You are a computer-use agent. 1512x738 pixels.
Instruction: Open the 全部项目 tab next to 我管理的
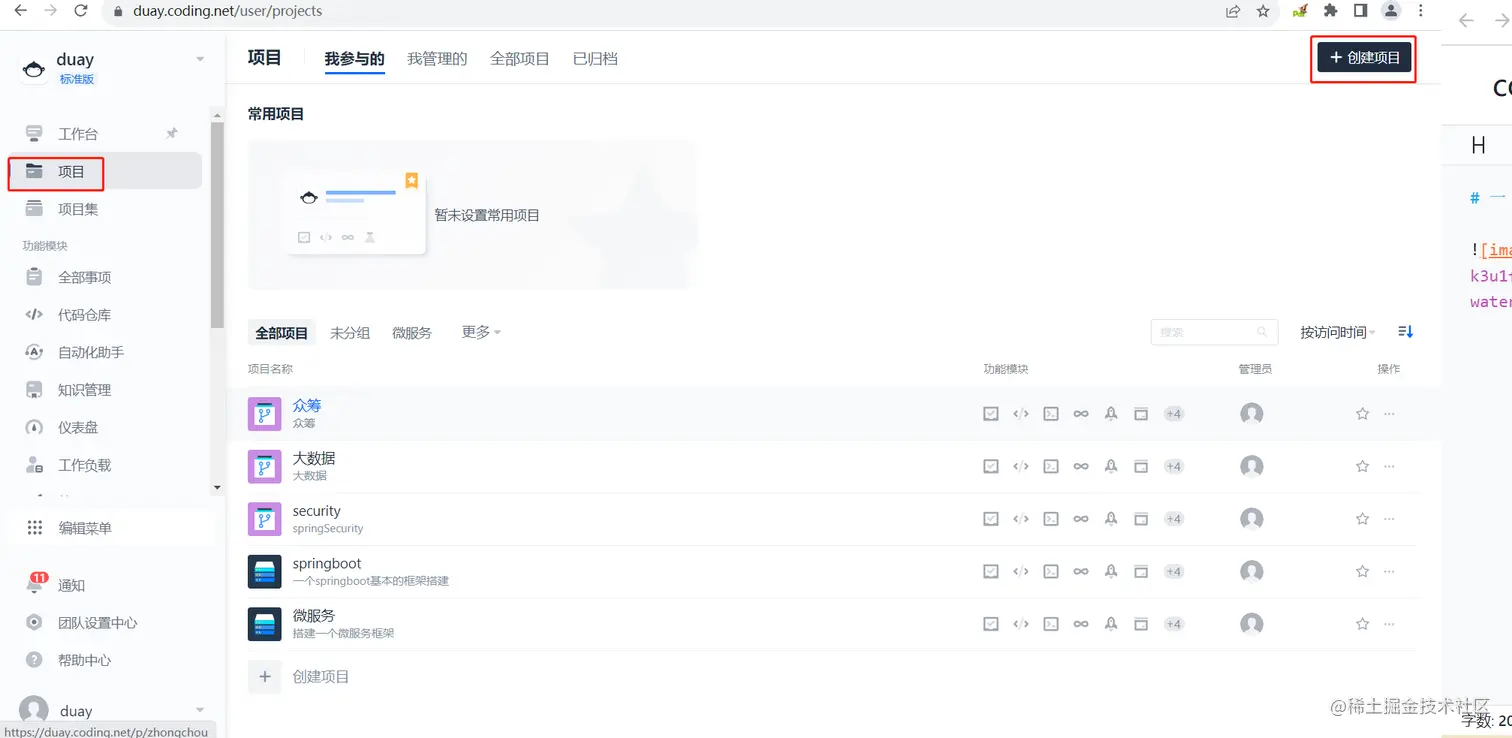(x=520, y=59)
